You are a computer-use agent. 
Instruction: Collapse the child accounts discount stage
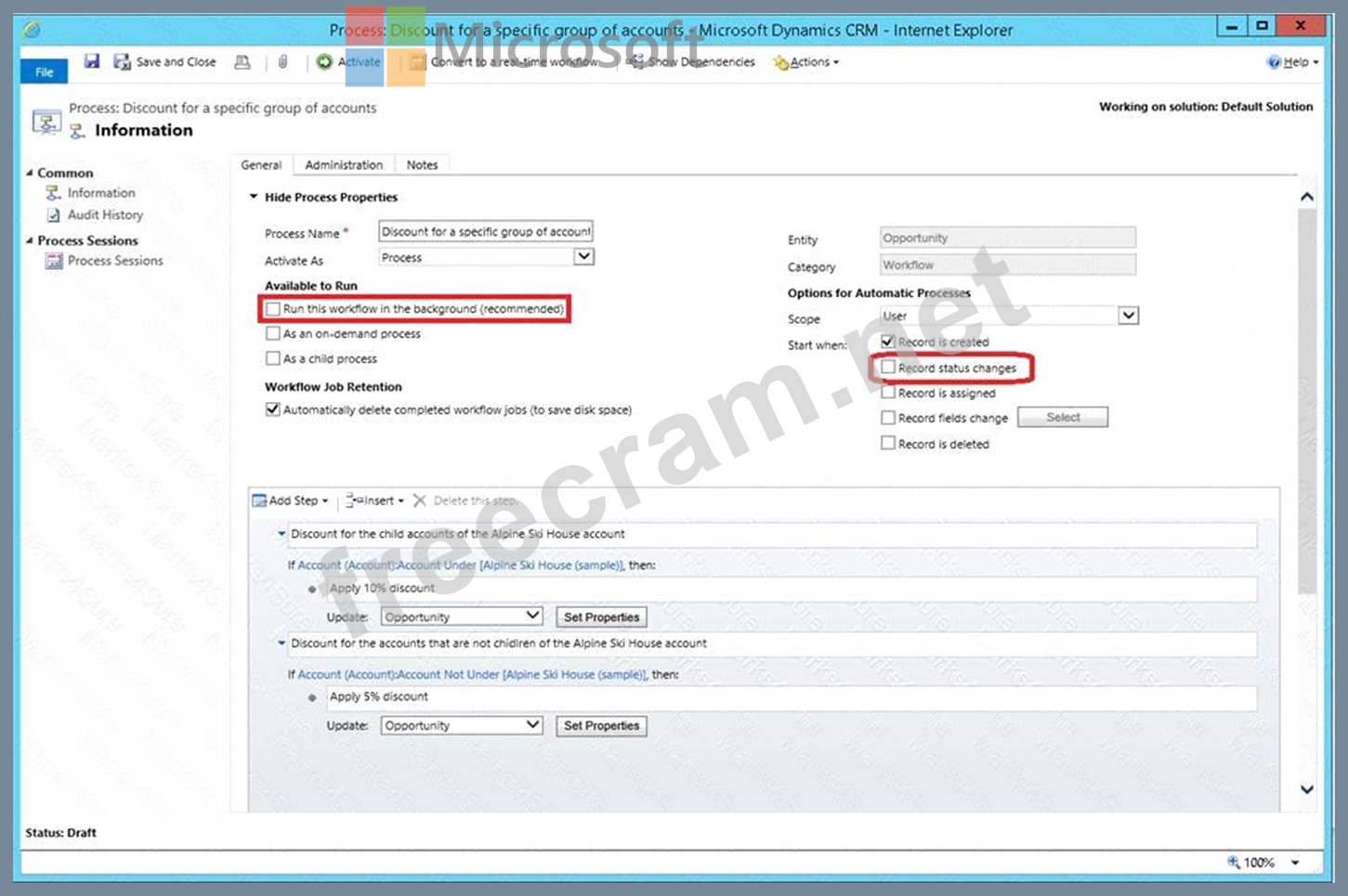coord(281,534)
